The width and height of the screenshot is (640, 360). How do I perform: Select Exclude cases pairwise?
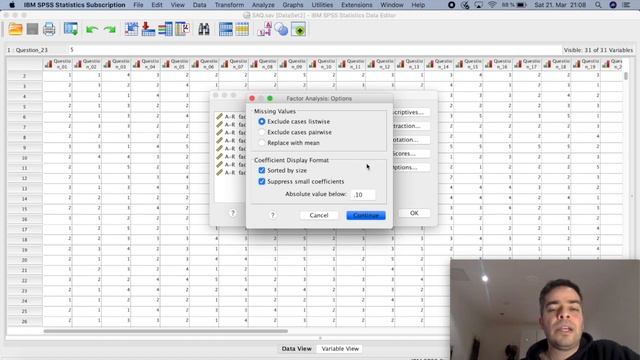[262, 132]
